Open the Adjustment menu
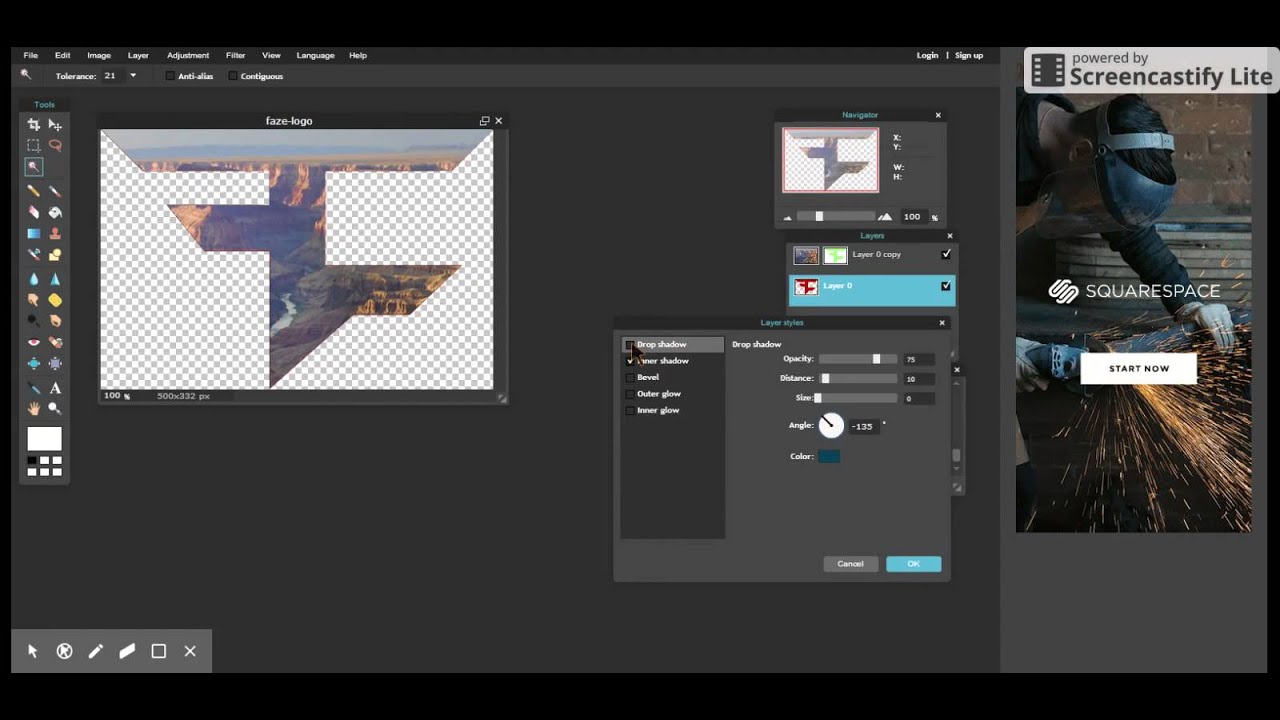1280x720 pixels. (x=188, y=55)
